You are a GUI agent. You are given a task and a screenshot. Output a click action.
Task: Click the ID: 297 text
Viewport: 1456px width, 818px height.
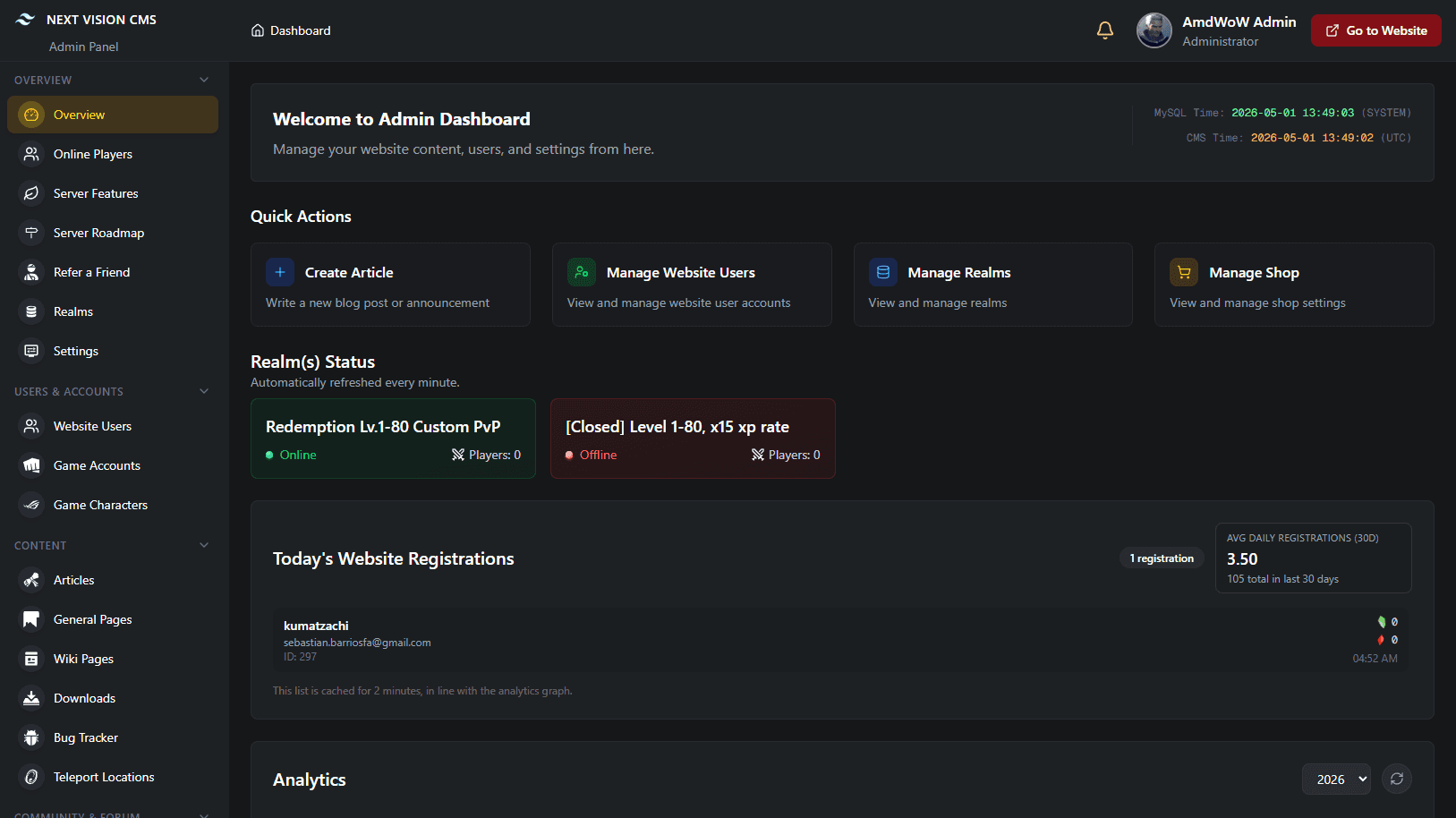[300, 657]
